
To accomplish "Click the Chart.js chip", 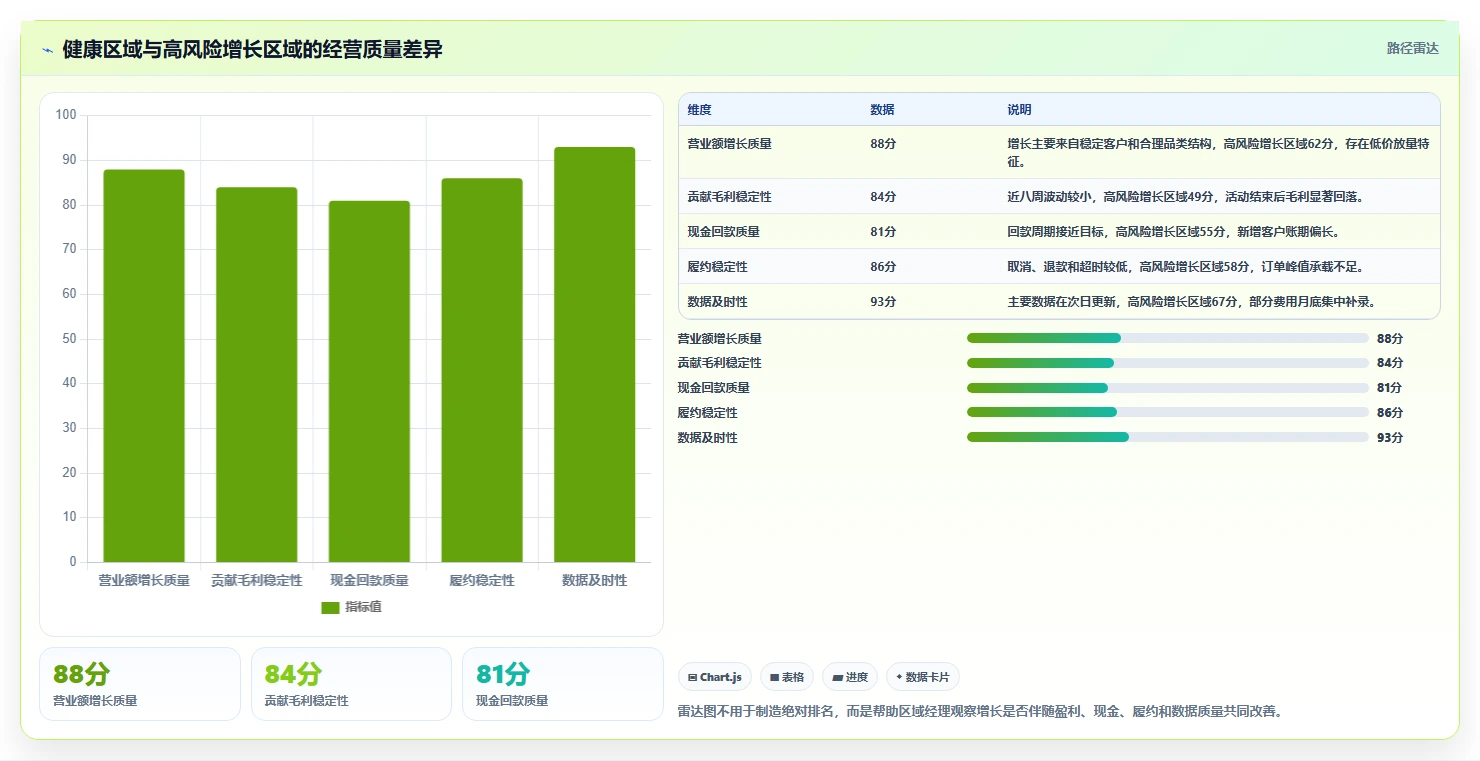I will click(714, 677).
